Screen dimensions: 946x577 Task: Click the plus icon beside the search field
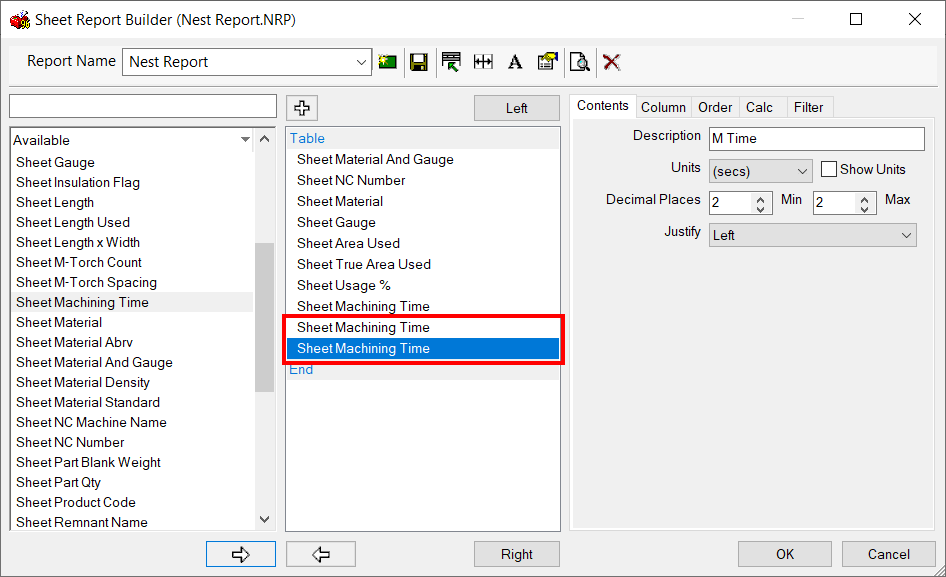tap(301, 107)
